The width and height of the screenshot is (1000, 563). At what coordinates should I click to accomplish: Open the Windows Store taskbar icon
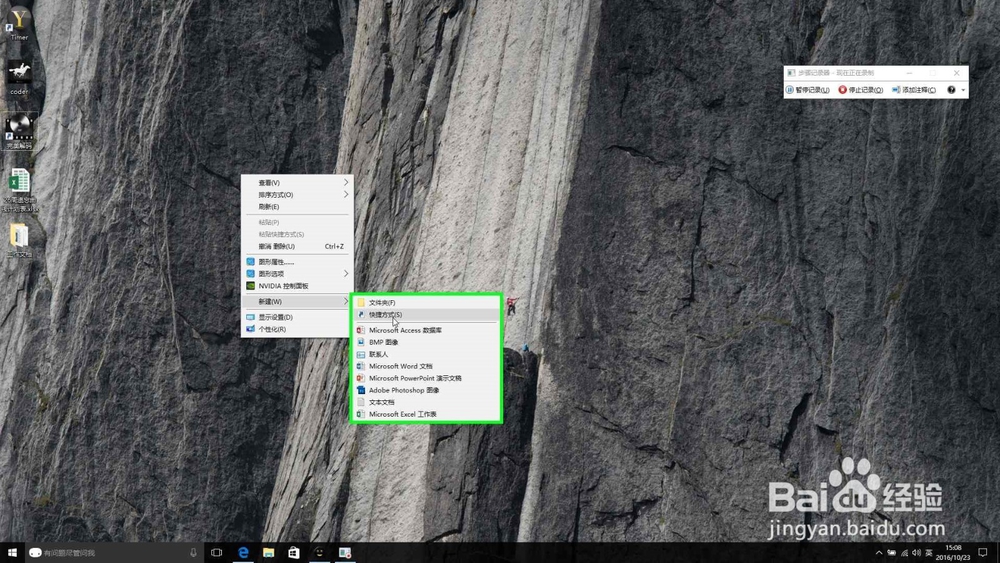[x=293, y=553]
